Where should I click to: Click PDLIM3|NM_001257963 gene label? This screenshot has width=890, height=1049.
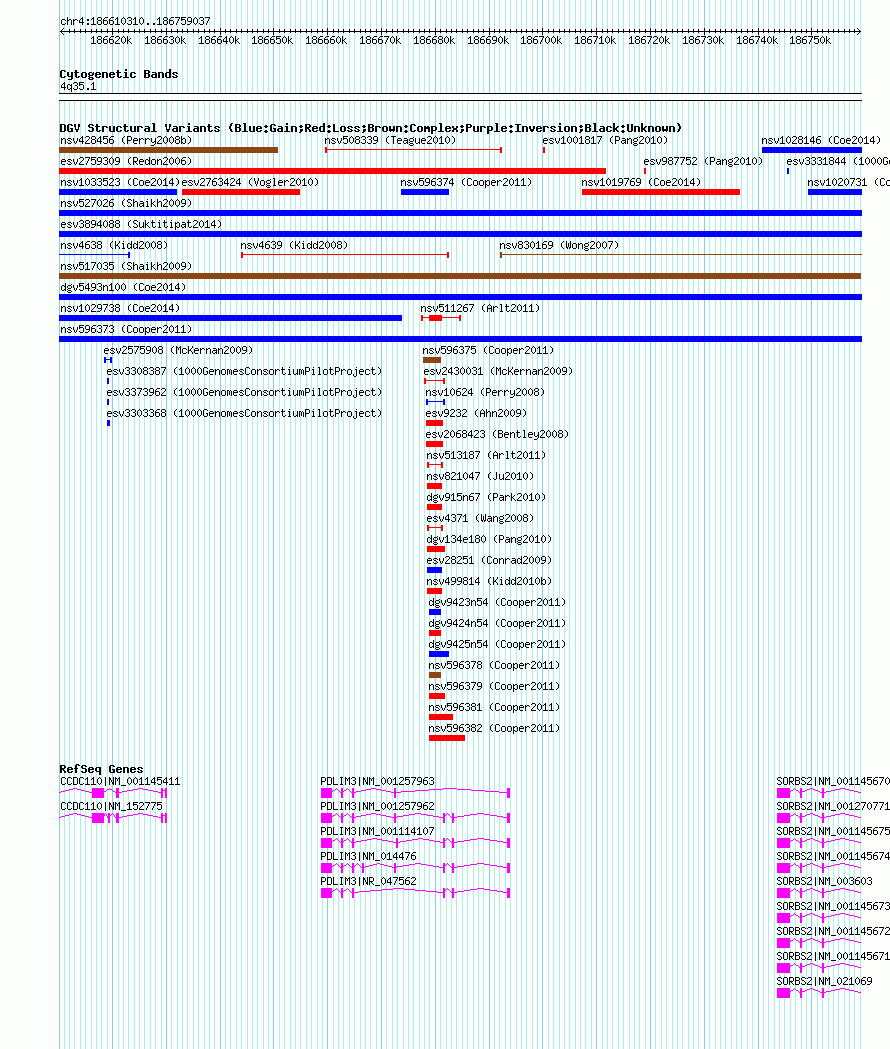377,781
